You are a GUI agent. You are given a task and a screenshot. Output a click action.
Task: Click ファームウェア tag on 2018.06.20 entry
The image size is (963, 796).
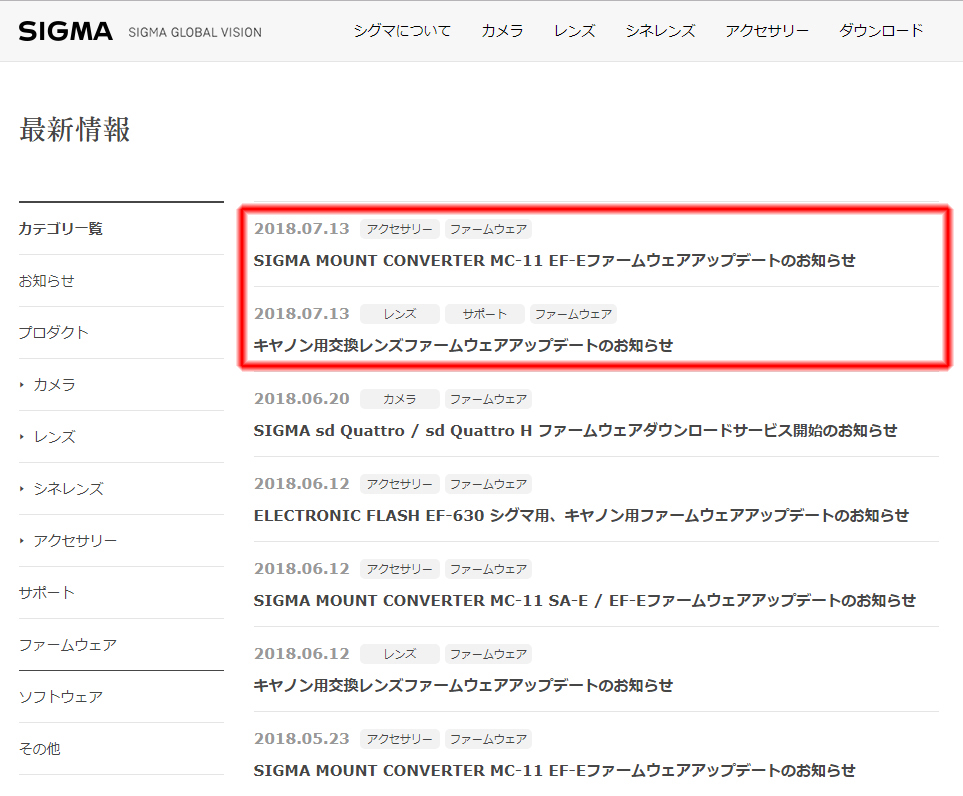(488, 399)
